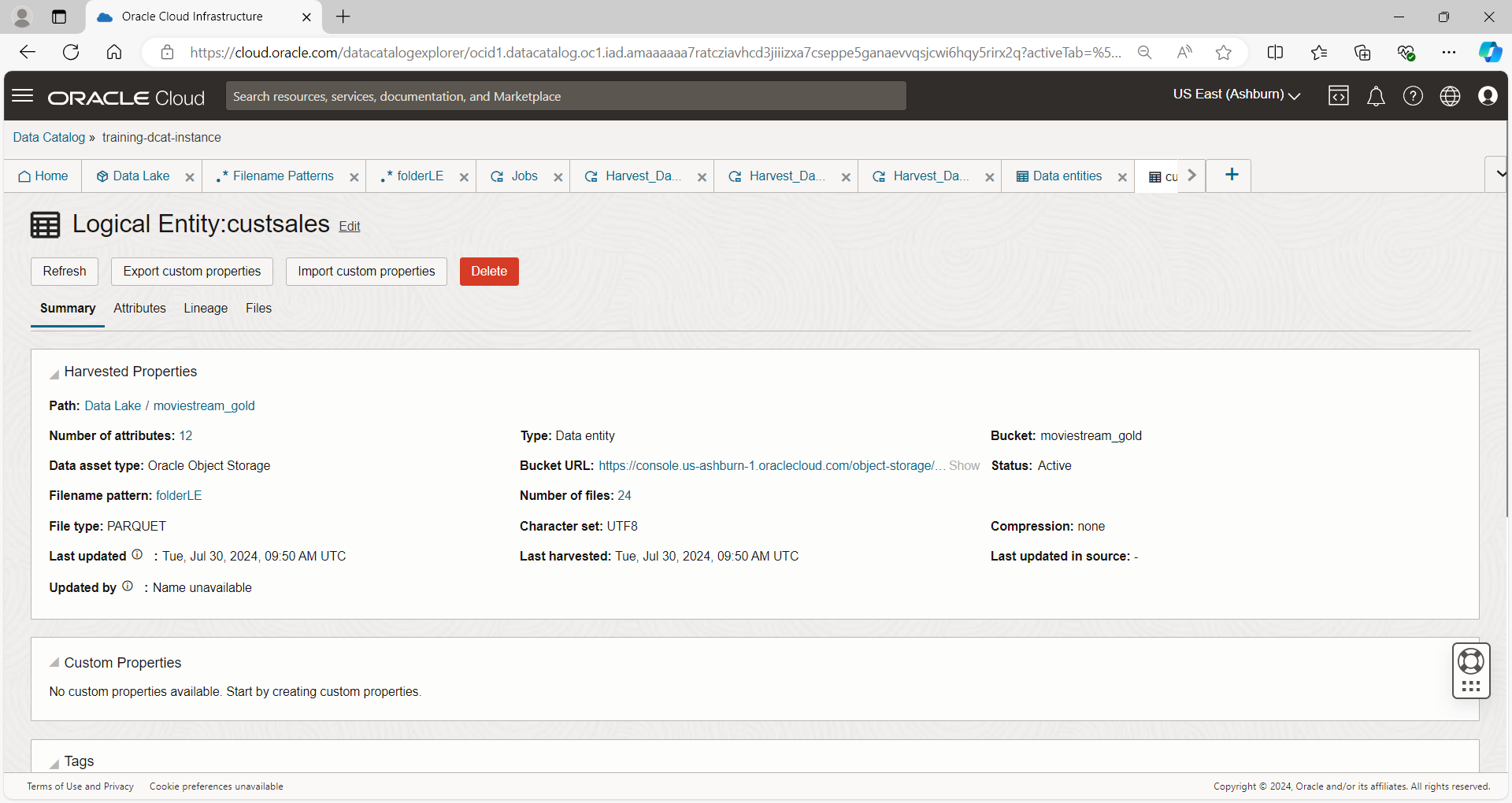Click Import custom properties button
The image size is (1512, 803).
coord(366,272)
